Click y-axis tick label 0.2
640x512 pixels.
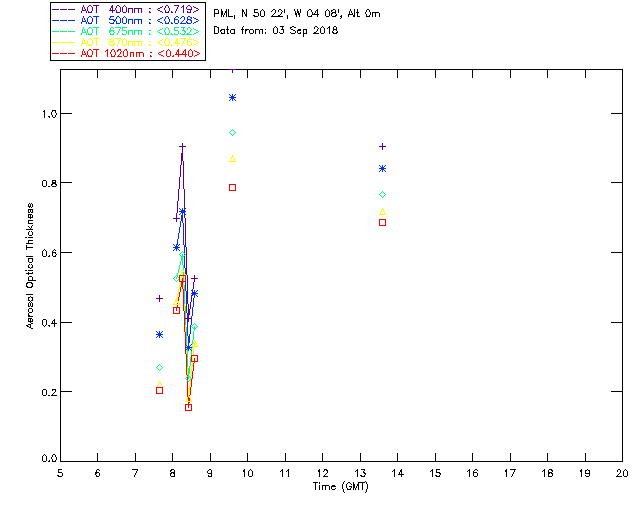(x=49, y=392)
